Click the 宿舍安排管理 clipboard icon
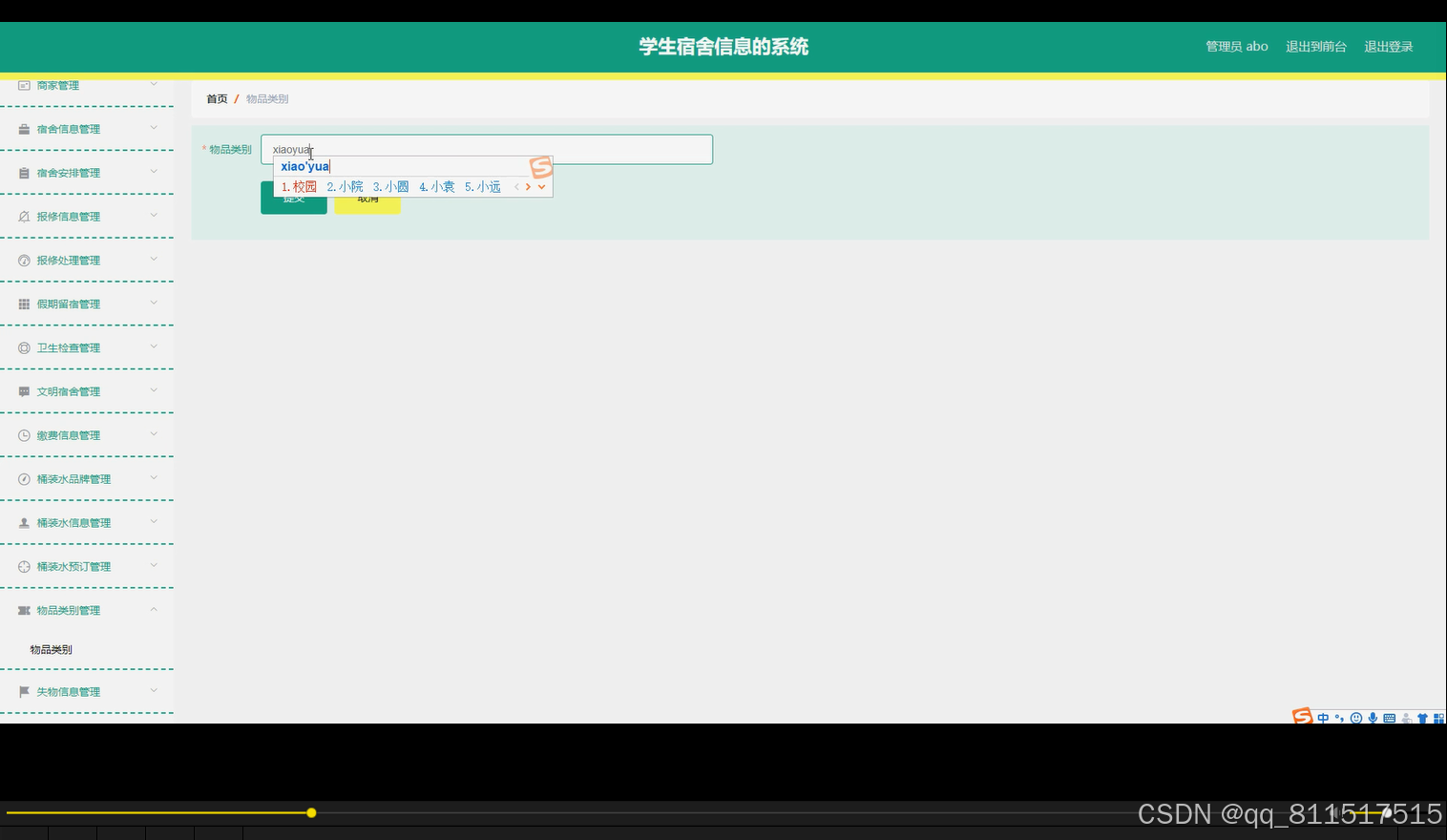 click(24, 173)
